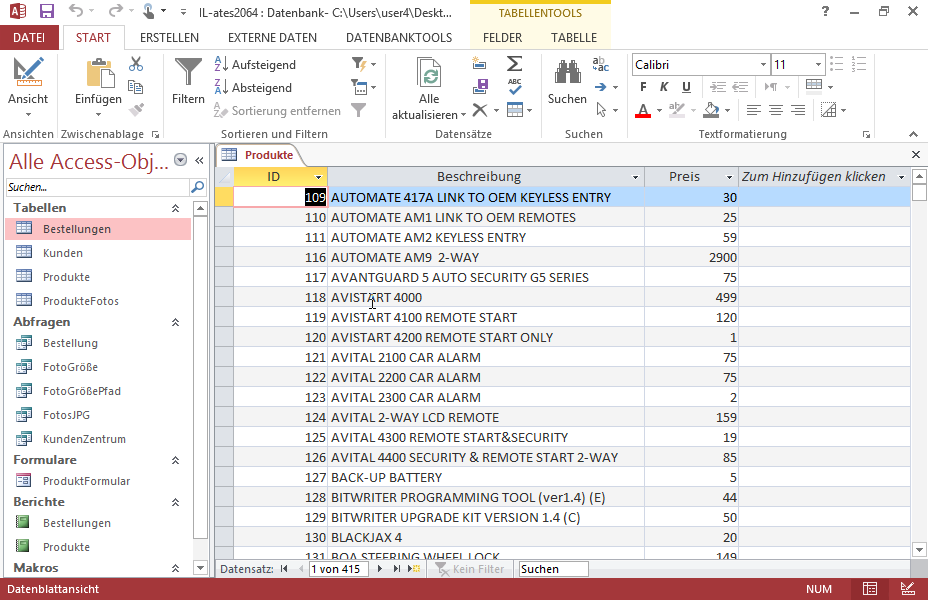This screenshot has width=928, height=600.
Task: Click the Suchen binoculars icon
Action: point(567,73)
